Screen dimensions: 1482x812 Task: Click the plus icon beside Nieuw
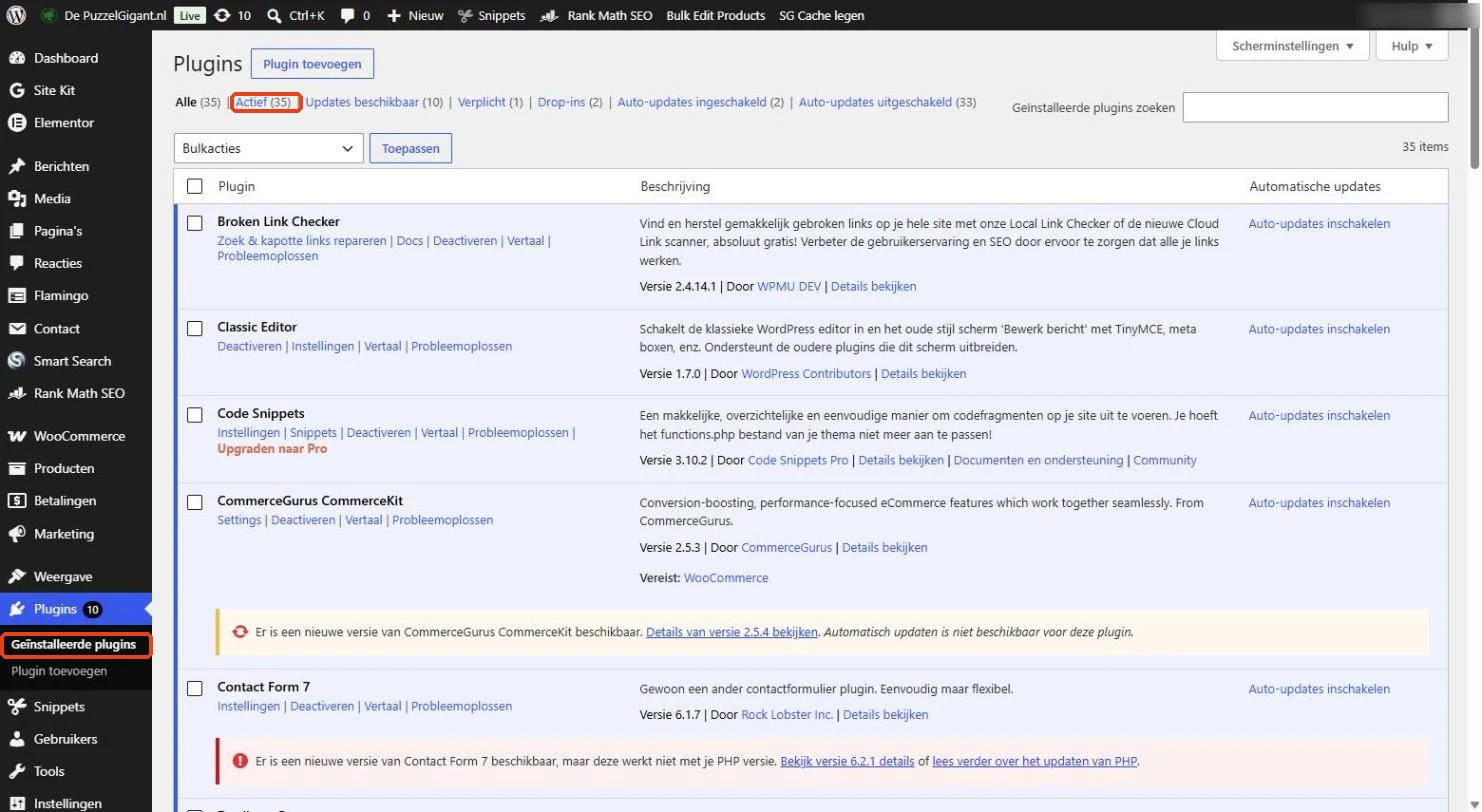[x=394, y=15]
